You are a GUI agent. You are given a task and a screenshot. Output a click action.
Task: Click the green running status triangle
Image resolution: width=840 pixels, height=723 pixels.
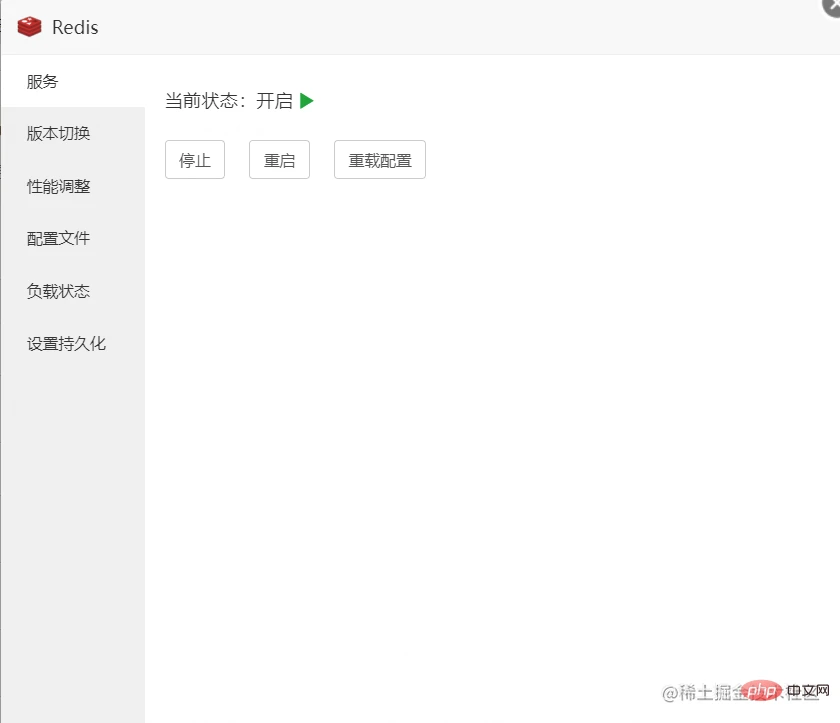click(306, 101)
